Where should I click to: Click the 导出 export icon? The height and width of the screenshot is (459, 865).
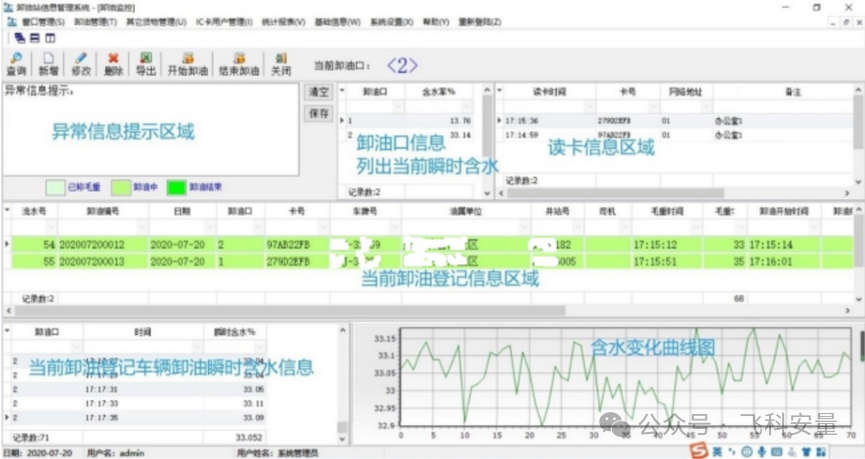[x=146, y=64]
